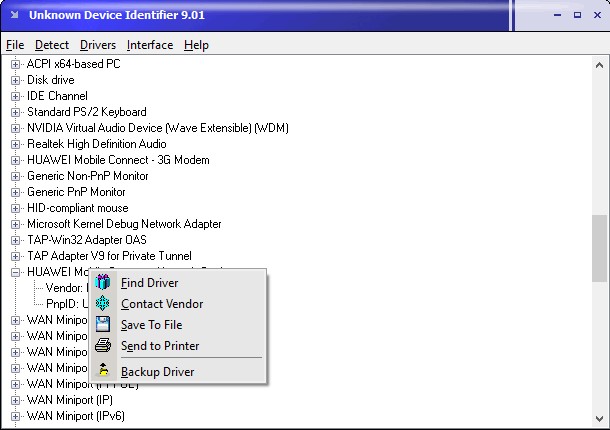Expand Generic Non-PnP Monitor node
This screenshot has width=610, height=430.
tap(15, 176)
